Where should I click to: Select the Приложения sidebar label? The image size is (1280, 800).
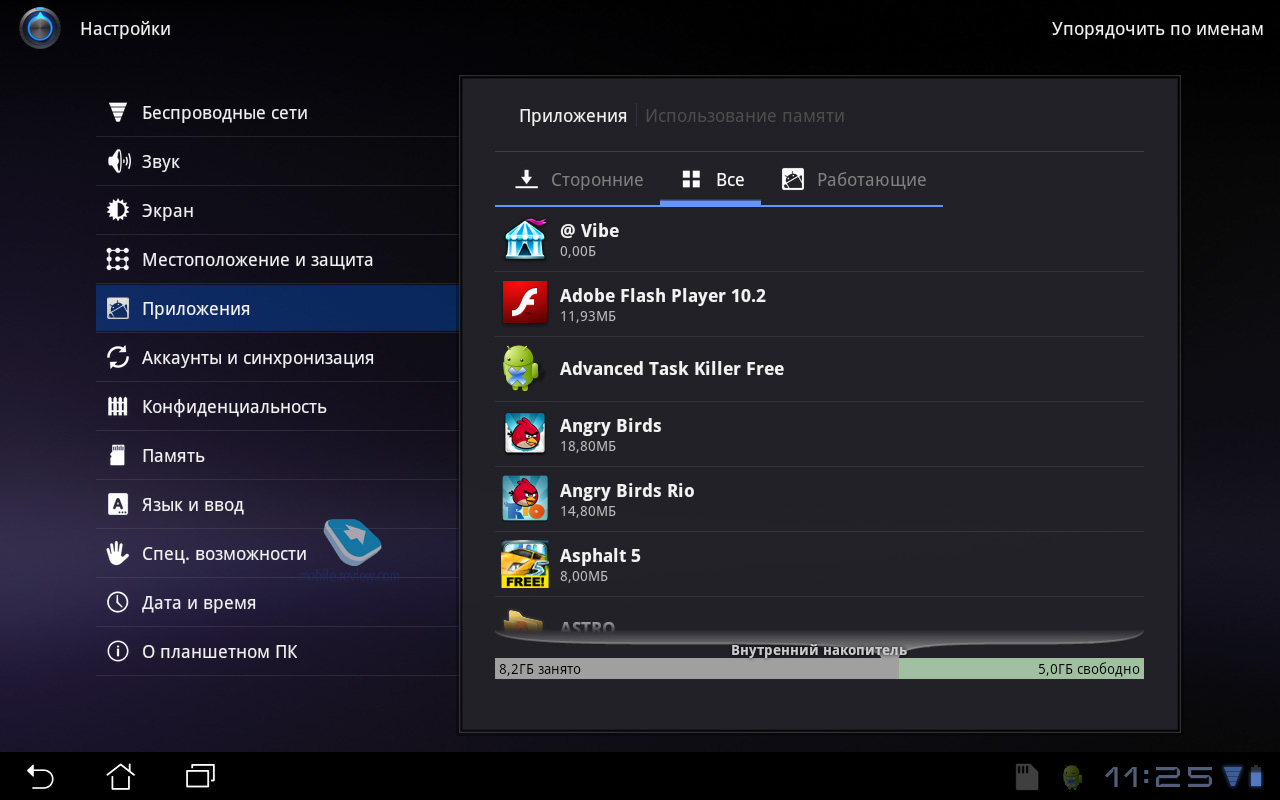(196, 309)
